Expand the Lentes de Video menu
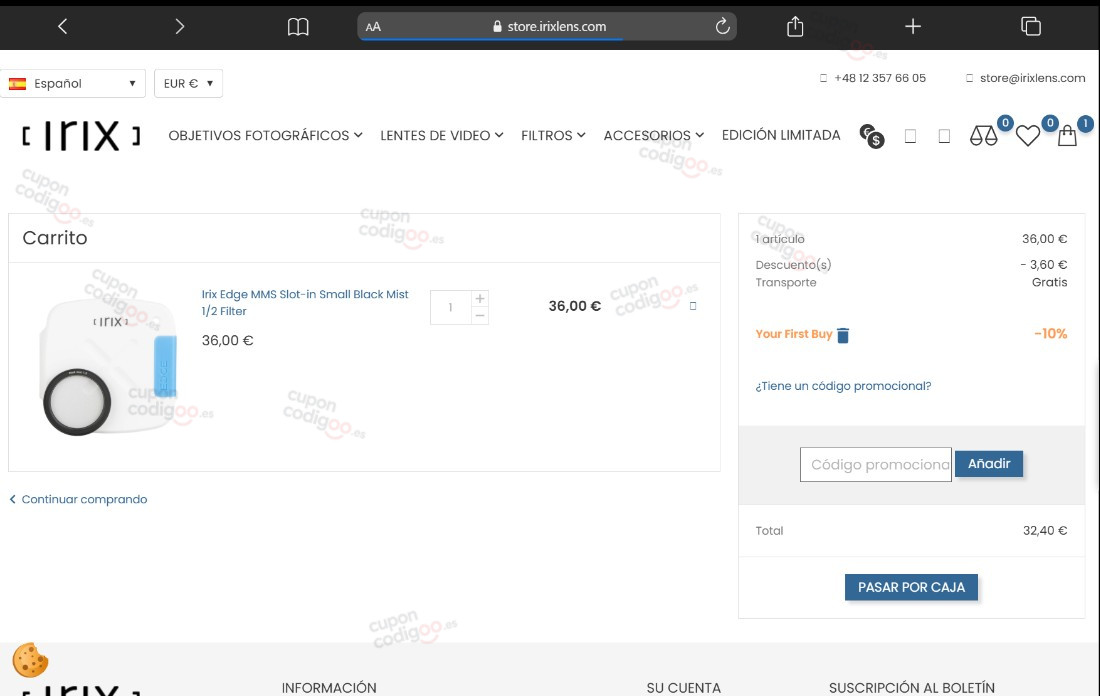The height and width of the screenshot is (696, 1100). (x=441, y=135)
